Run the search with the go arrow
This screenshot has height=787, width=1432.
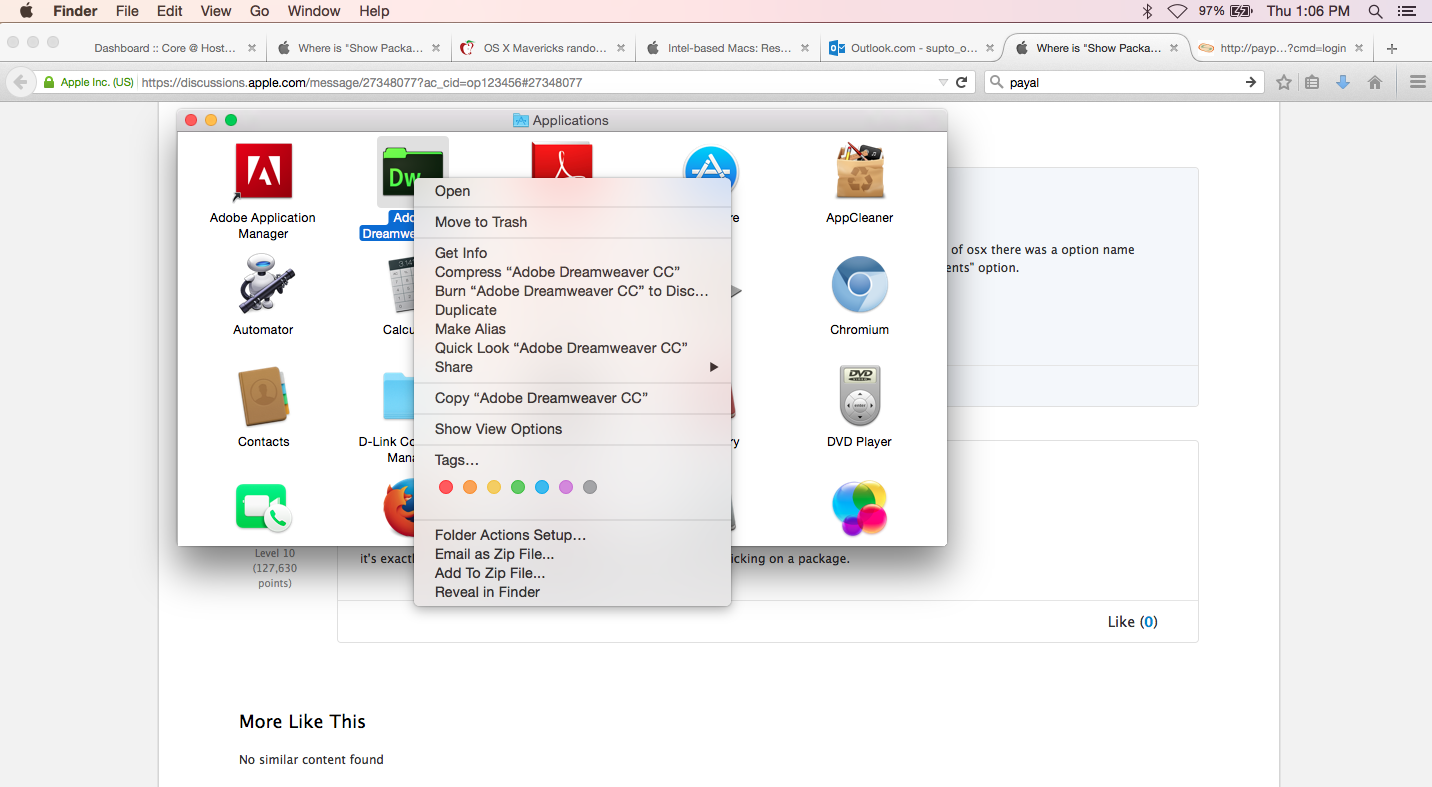[x=1251, y=82]
